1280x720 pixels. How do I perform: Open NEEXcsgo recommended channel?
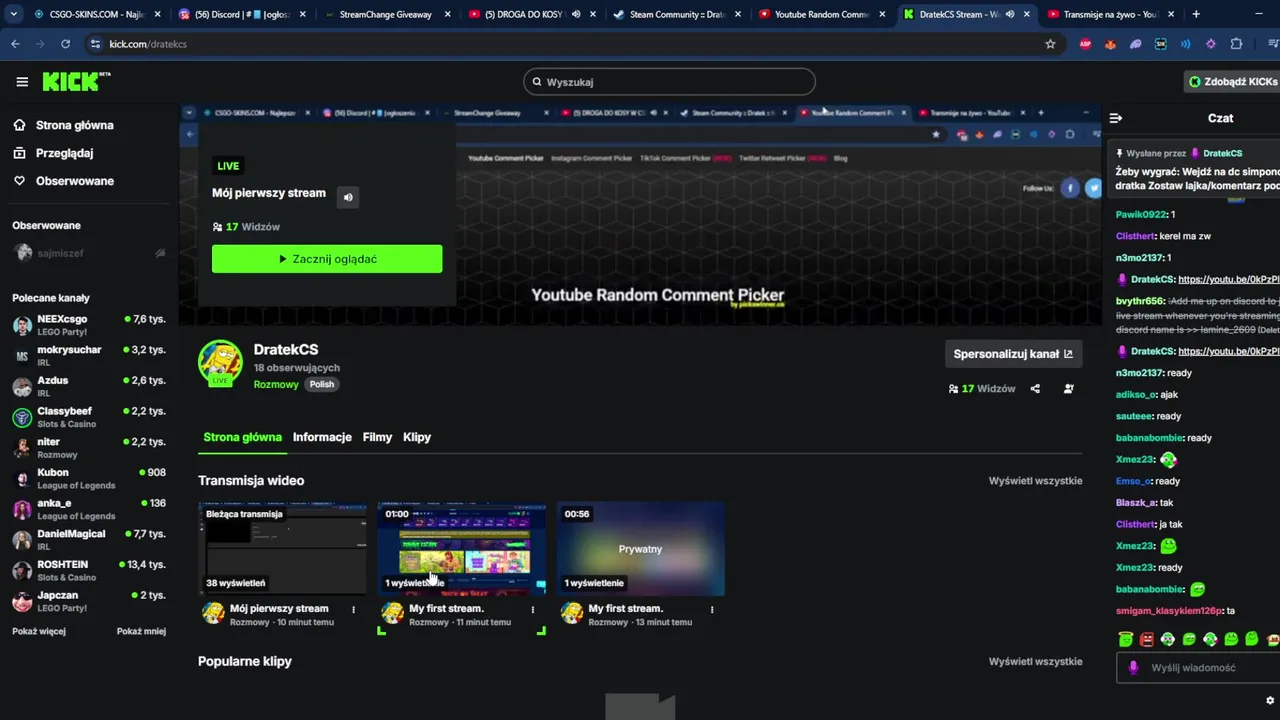(x=89, y=325)
